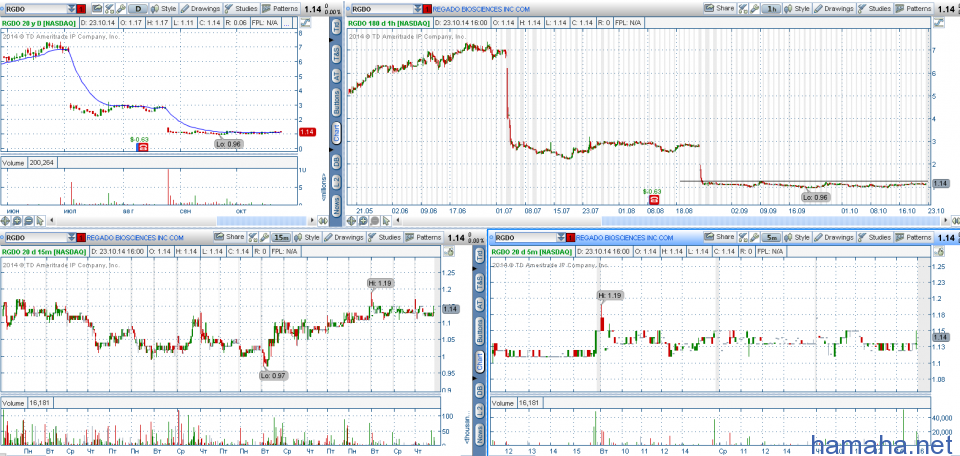This screenshot has width=960, height=456.
Task: Open Studies menu in 1h chart
Action: coord(875,9)
